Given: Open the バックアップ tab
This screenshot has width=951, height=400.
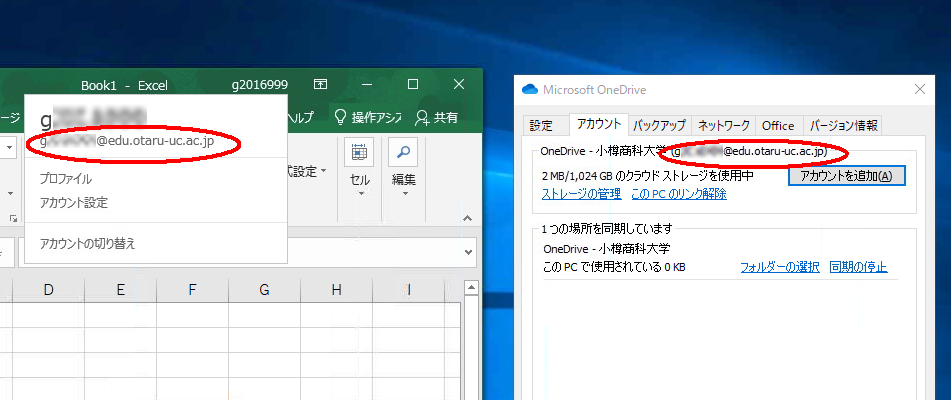Looking at the screenshot, I should (x=660, y=126).
